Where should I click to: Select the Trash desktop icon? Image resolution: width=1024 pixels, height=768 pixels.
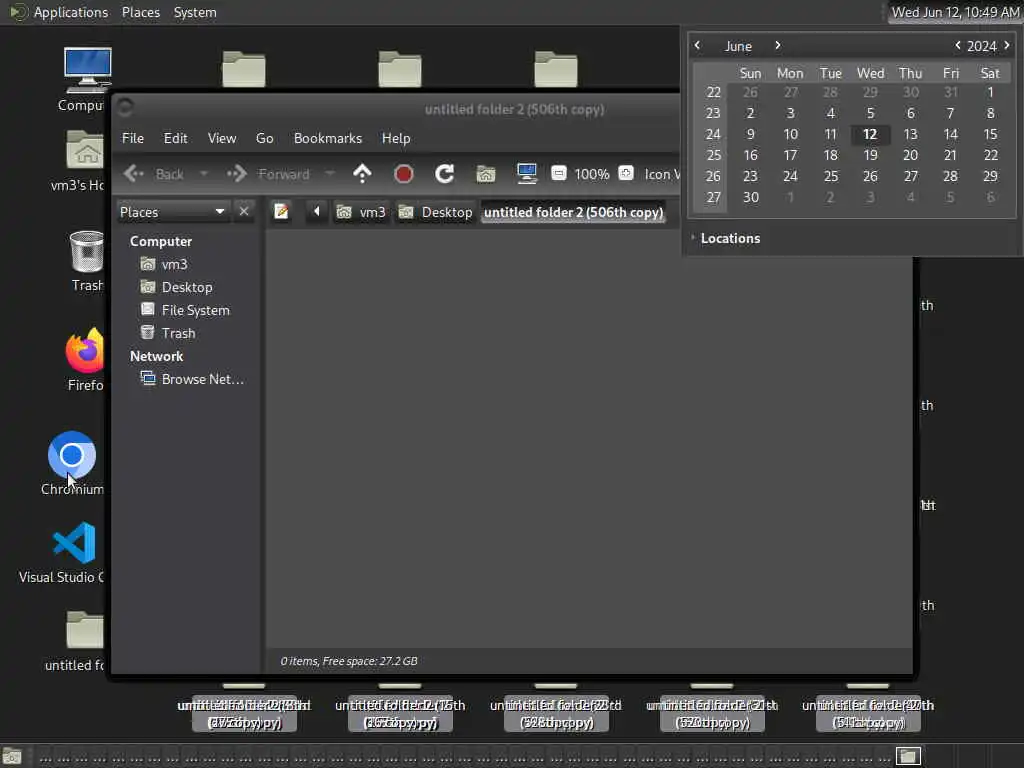[x=87, y=261]
